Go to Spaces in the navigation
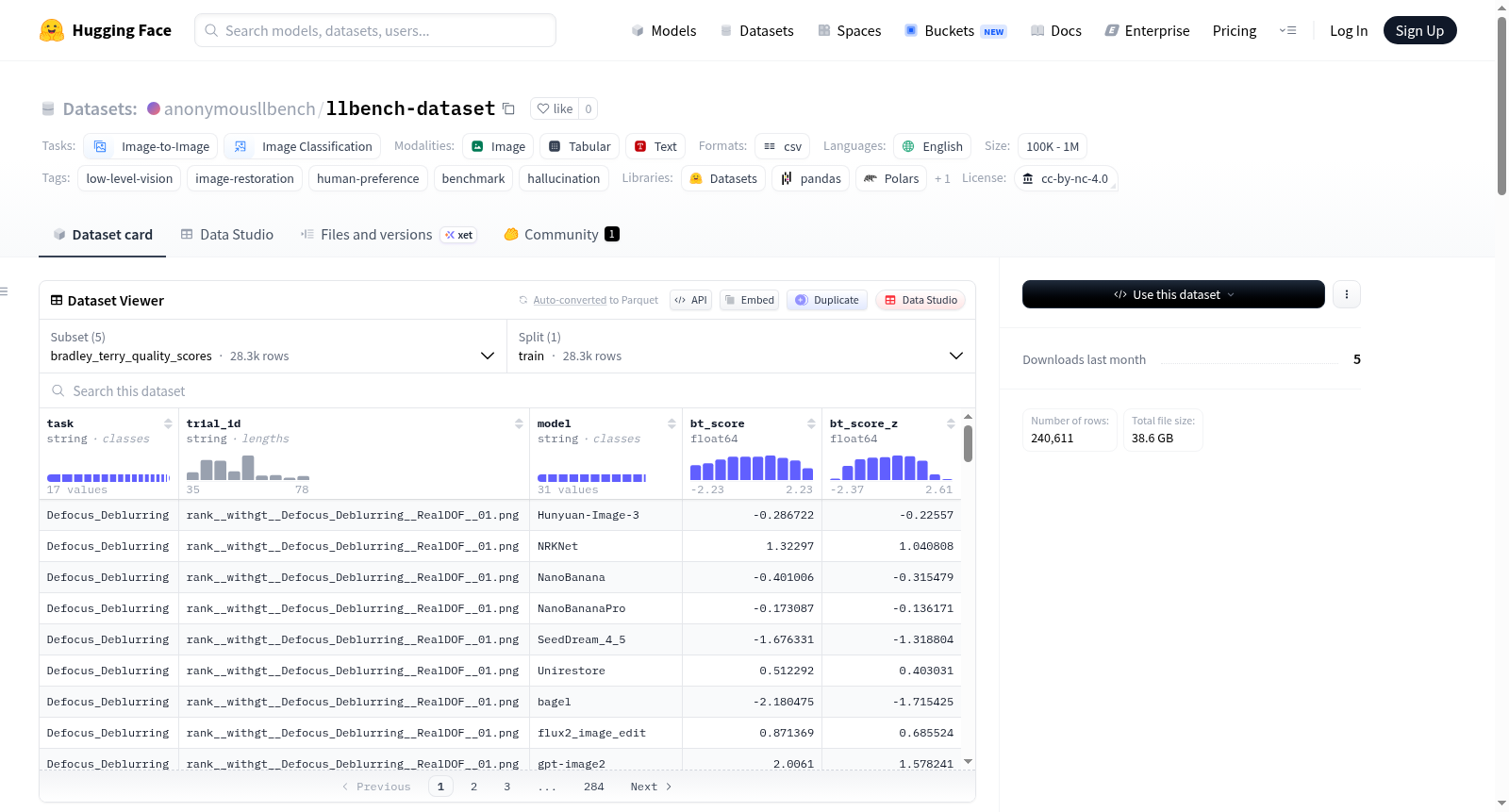The width and height of the screenshot is (1509, 812). click(850, 30)
